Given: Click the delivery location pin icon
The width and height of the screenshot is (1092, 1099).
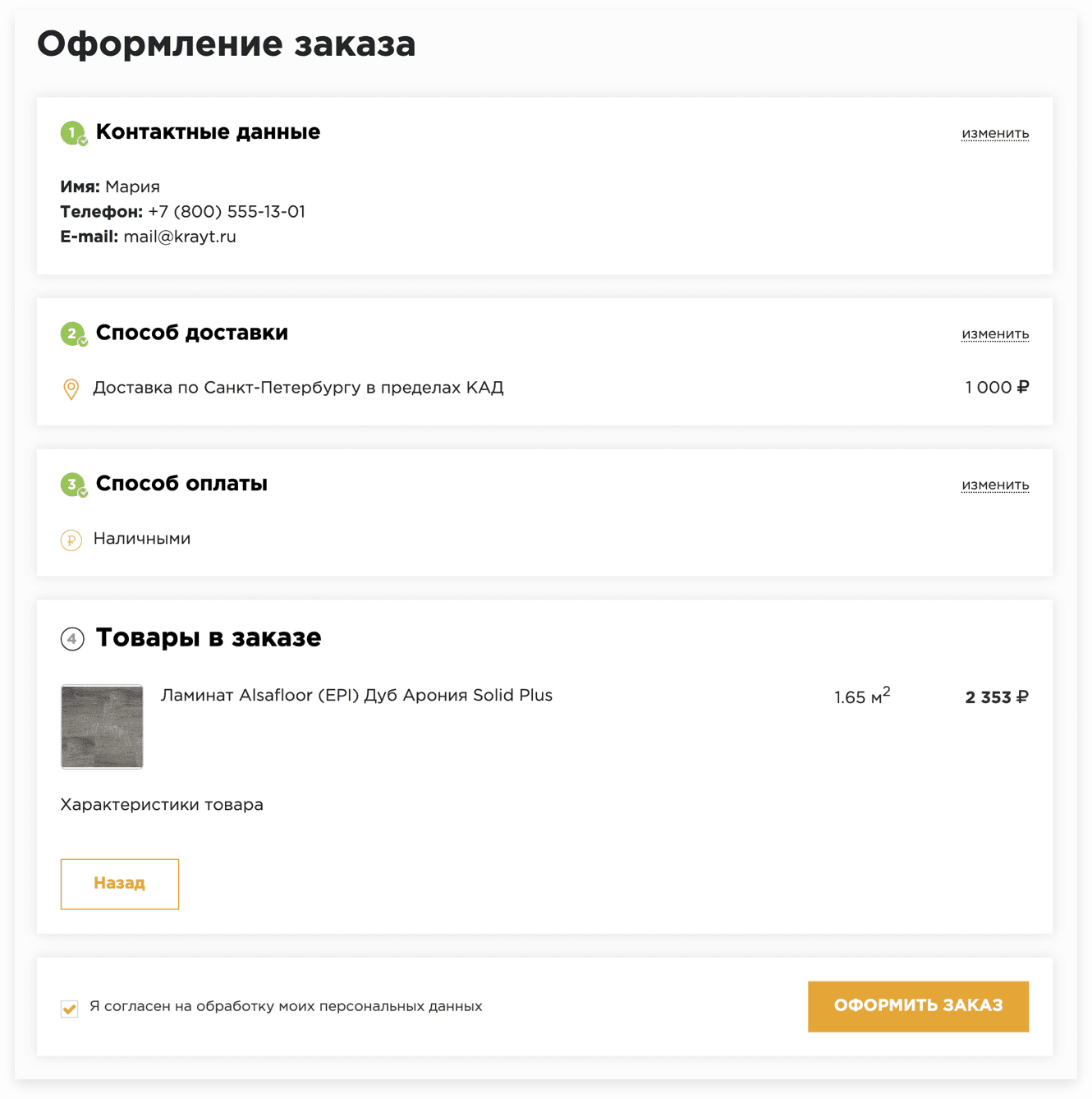Looking at the screenshot, I should point(71,389).
